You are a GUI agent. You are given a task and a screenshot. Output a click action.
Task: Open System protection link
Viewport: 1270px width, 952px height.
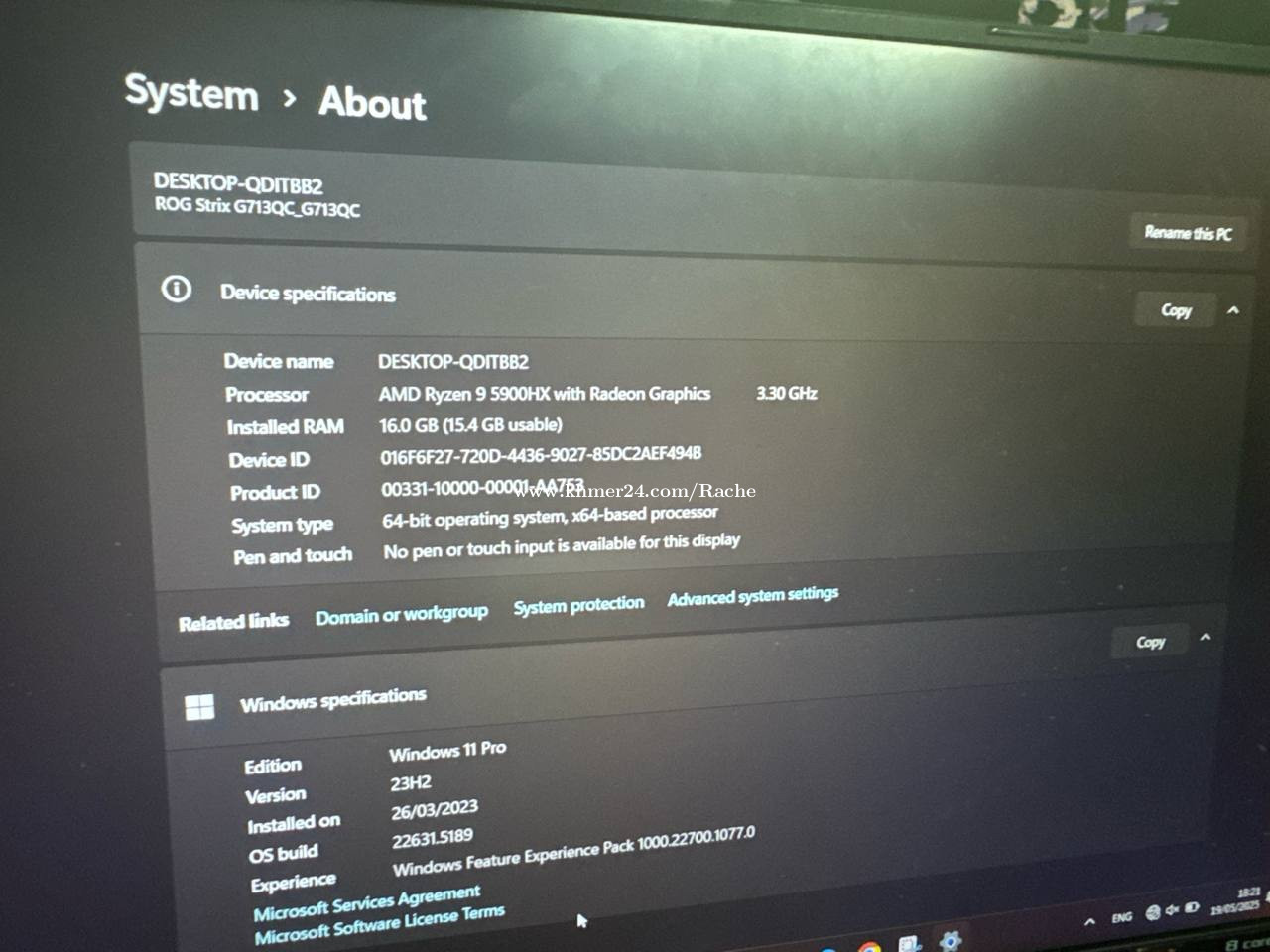pyautogui.click(x=578, y=604)
